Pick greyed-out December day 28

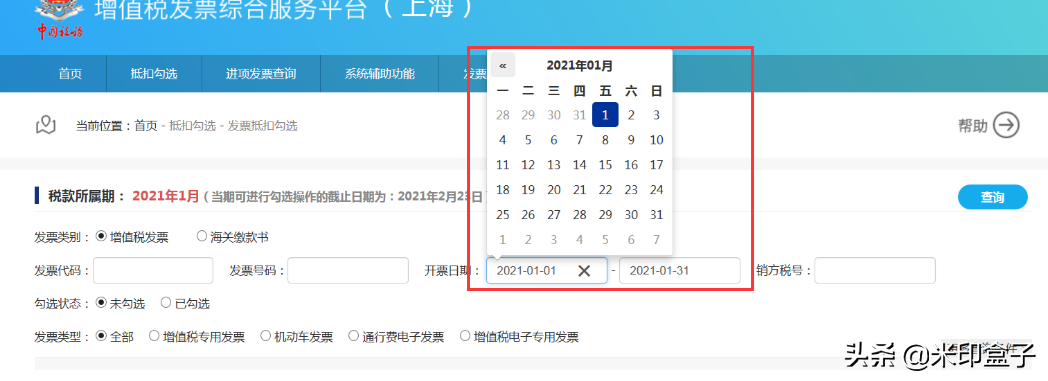pyautogui.click(x=503, y=115)
